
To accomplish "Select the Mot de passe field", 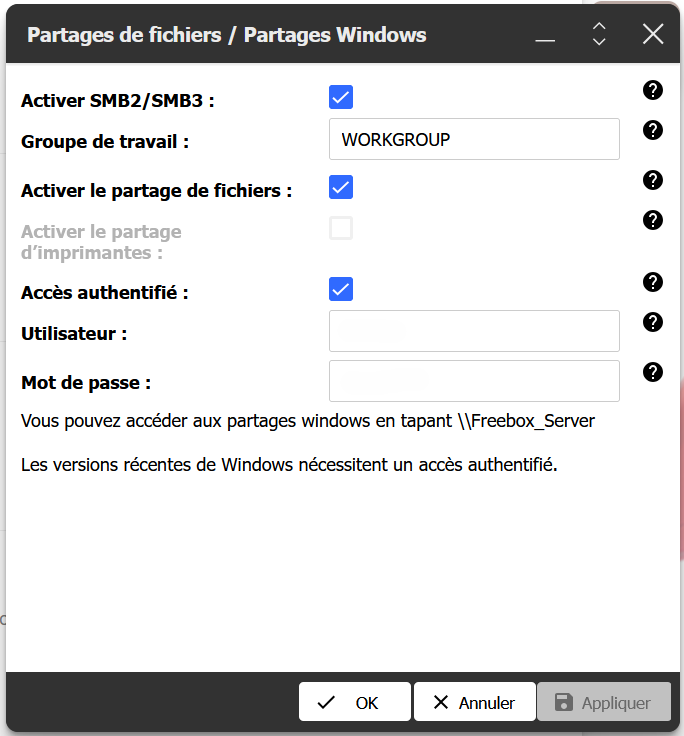I will coord(474,381).
